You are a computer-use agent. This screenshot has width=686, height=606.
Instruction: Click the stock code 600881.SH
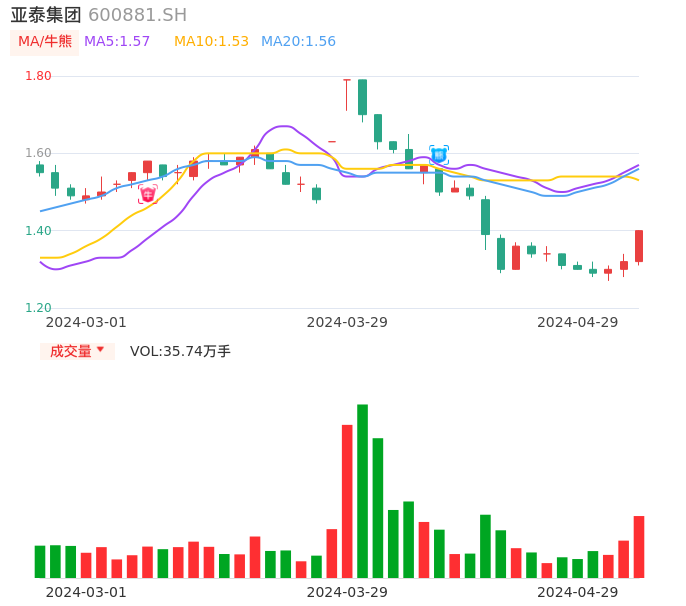coord(137,15)
